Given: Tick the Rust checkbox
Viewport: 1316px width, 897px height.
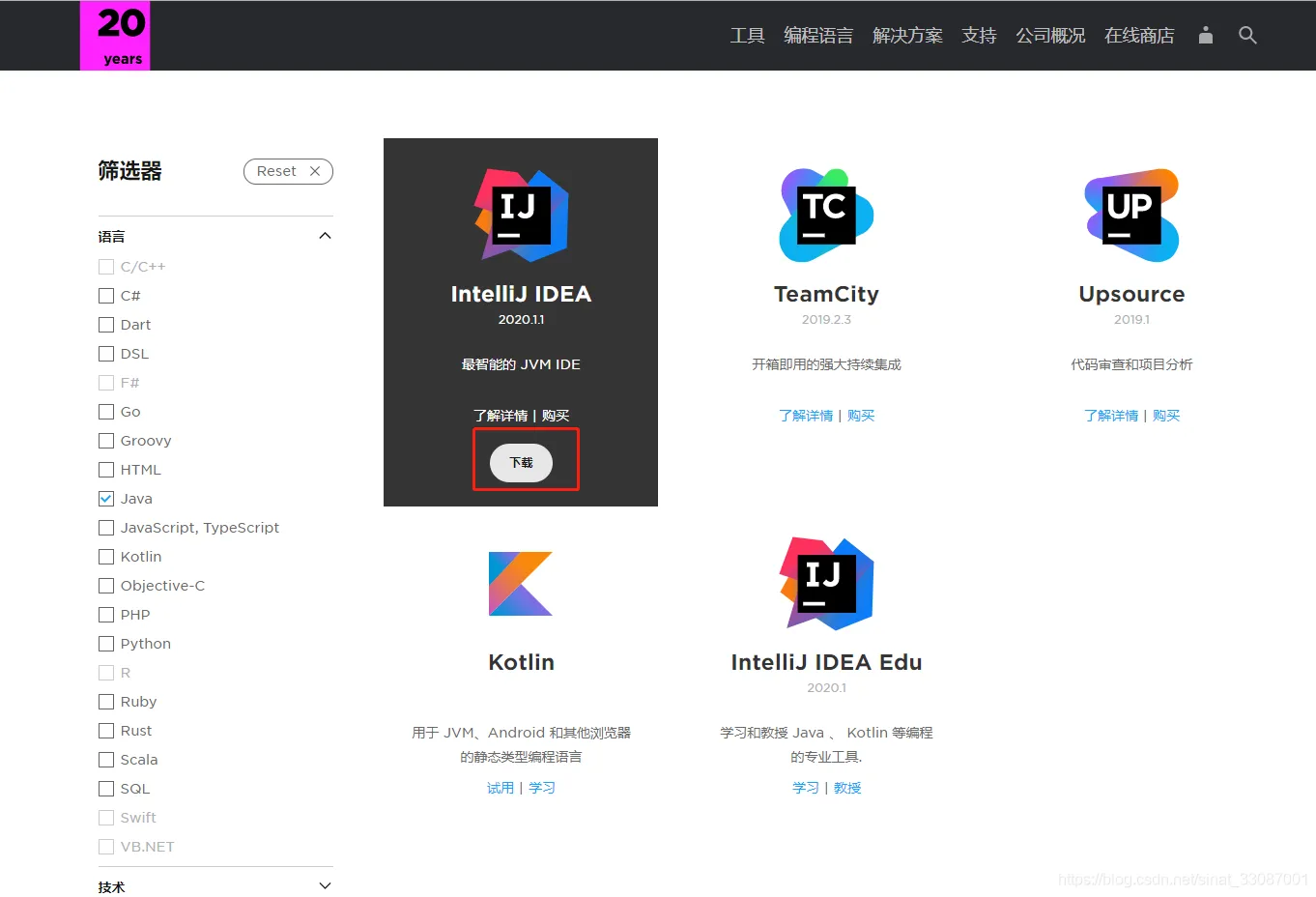Looking at the screenshot, I should point(106,731).
